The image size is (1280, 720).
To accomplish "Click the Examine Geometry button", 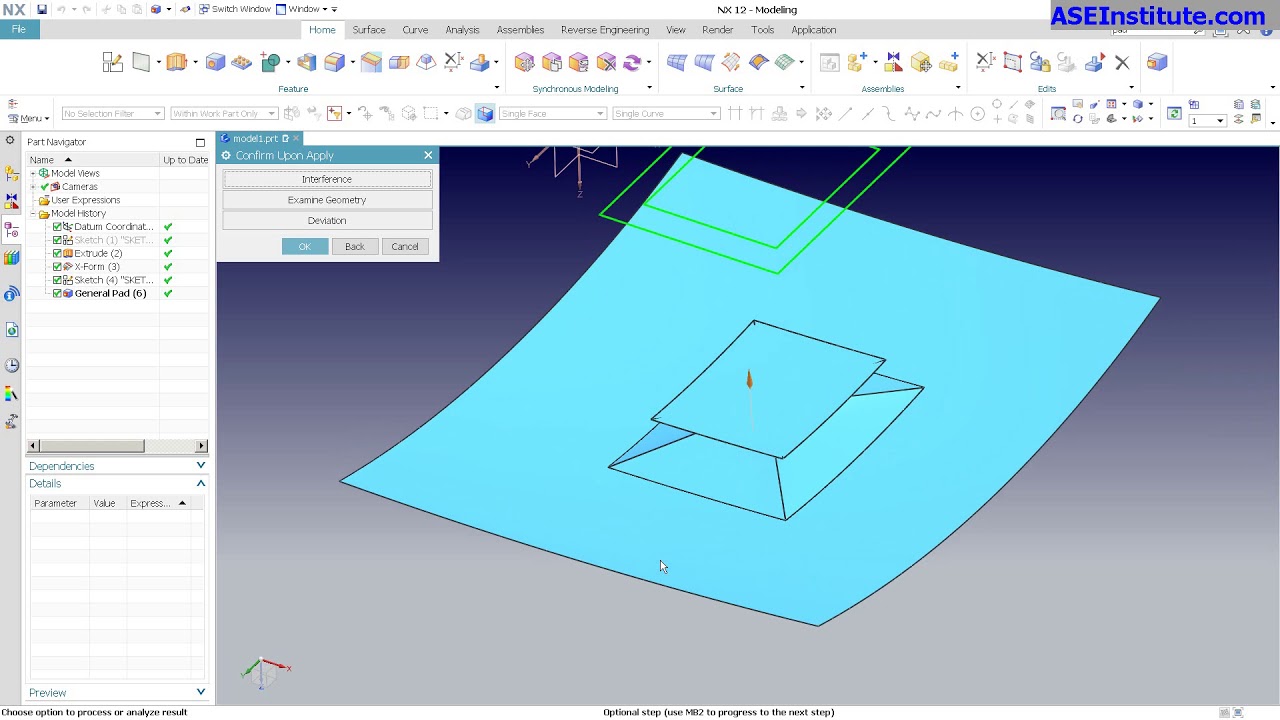I will [327, 200].
